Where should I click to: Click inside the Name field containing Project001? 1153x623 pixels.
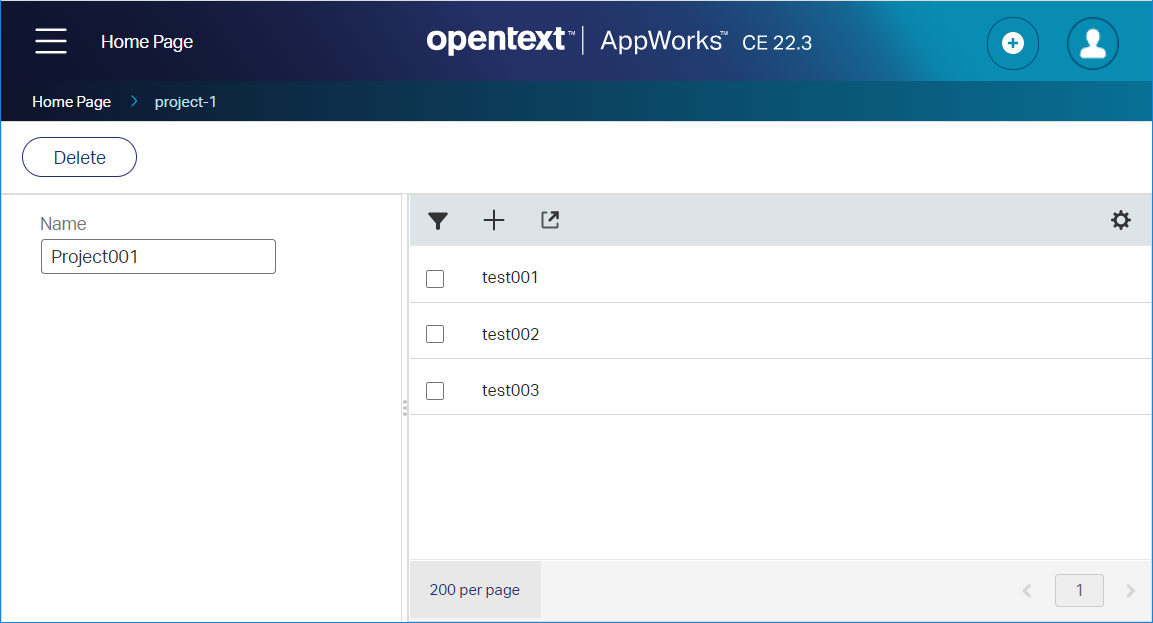pos(157,256)
